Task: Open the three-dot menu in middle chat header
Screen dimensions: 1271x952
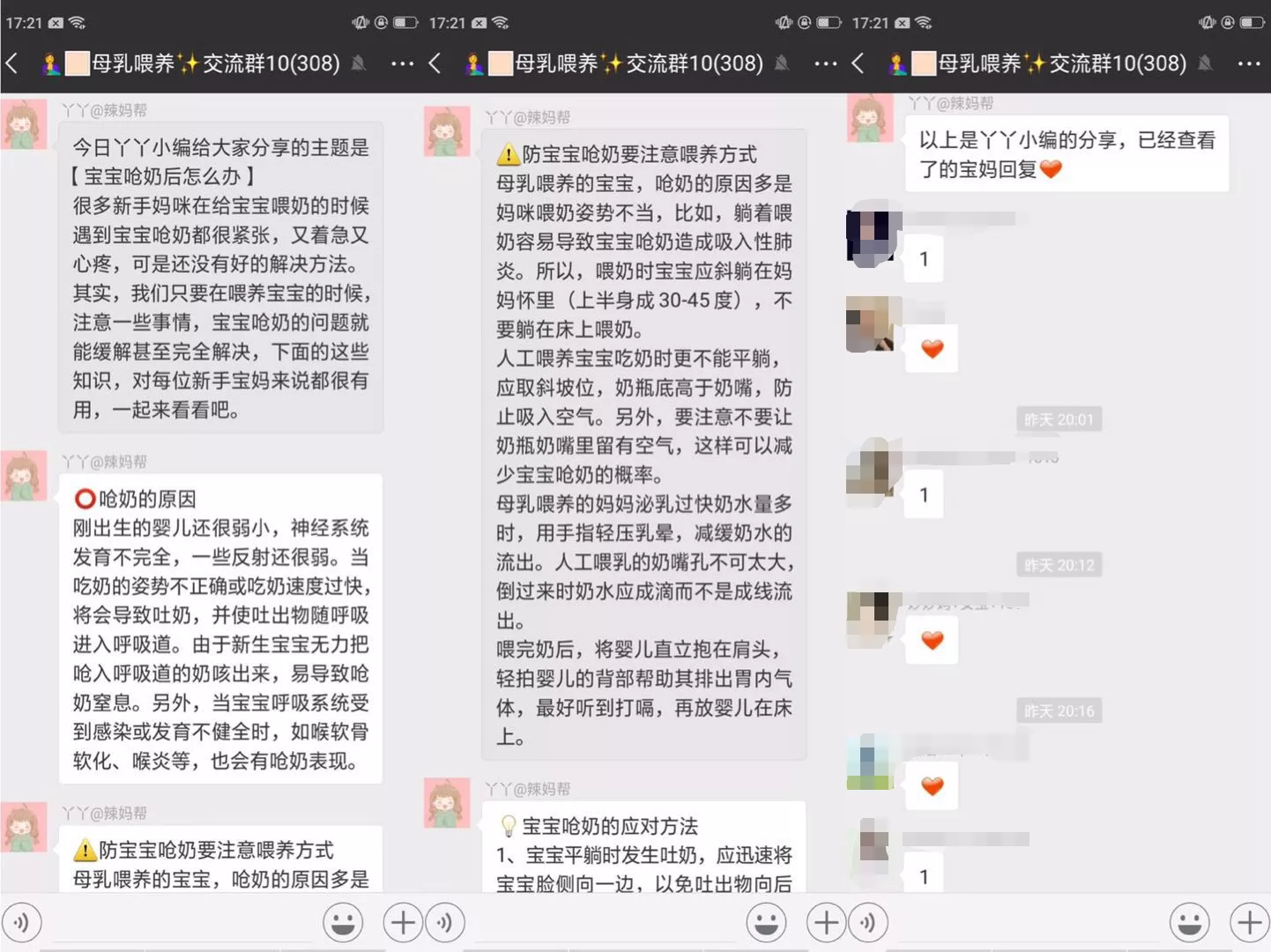Action: pos(825,63)
